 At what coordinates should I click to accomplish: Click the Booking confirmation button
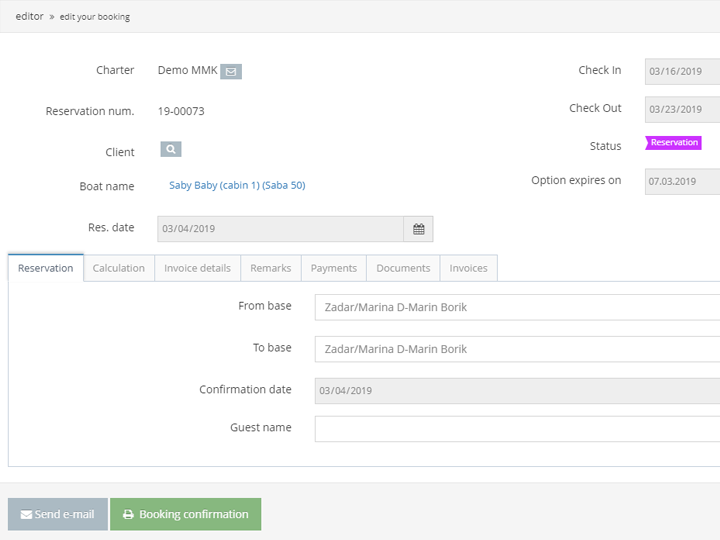coord(185,514)
